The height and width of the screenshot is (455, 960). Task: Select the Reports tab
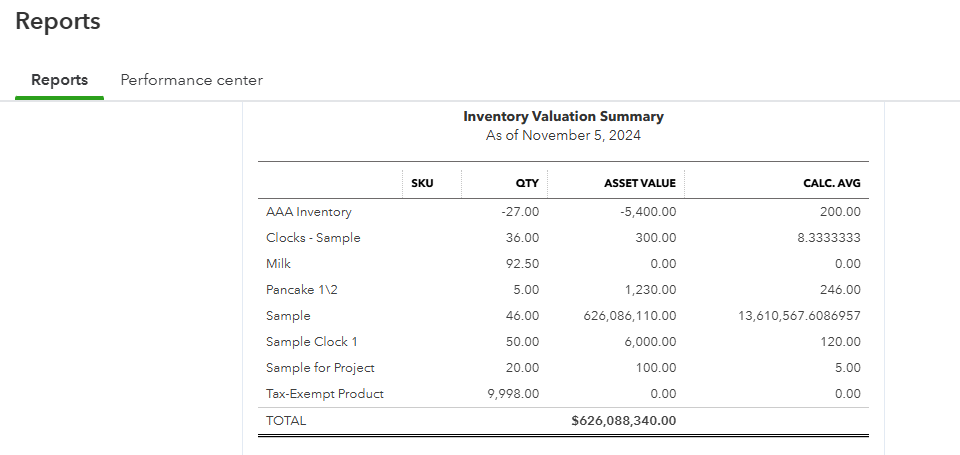pos(59,80)
